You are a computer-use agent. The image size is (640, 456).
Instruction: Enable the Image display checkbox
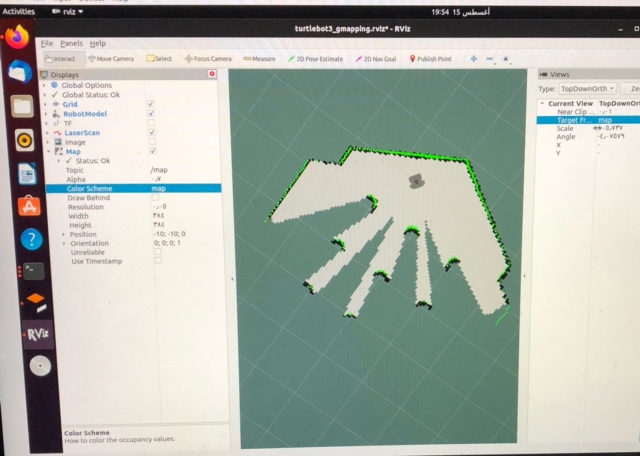pos(152,142)
